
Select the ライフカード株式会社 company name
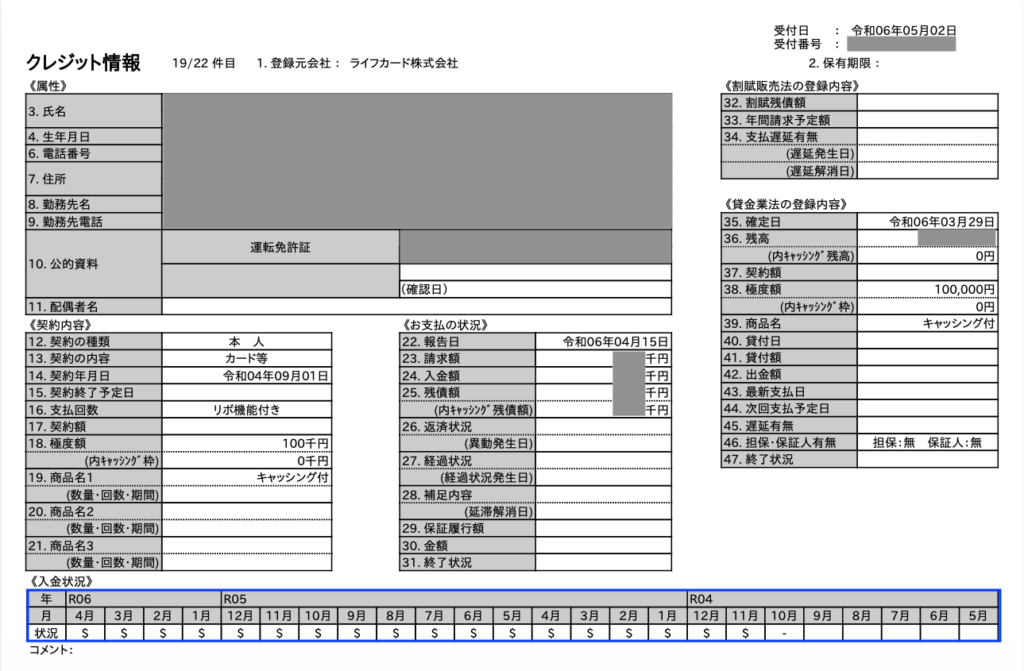point(403,63)
